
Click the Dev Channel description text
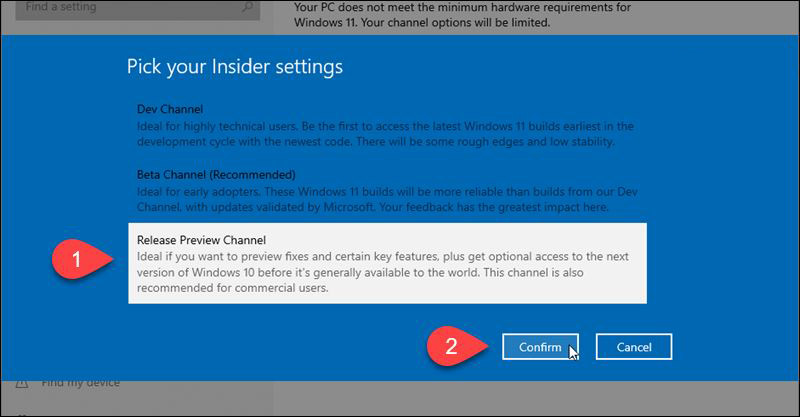pos(385,134)
